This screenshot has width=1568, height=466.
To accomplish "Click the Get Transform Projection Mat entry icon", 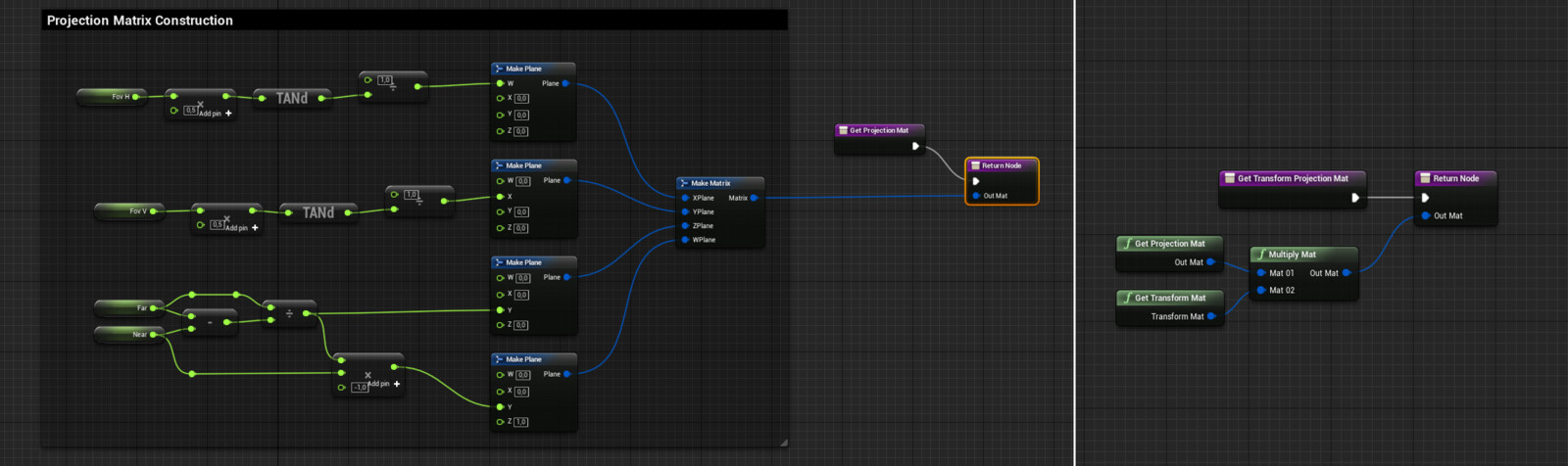I will [x=1229, y=178].
